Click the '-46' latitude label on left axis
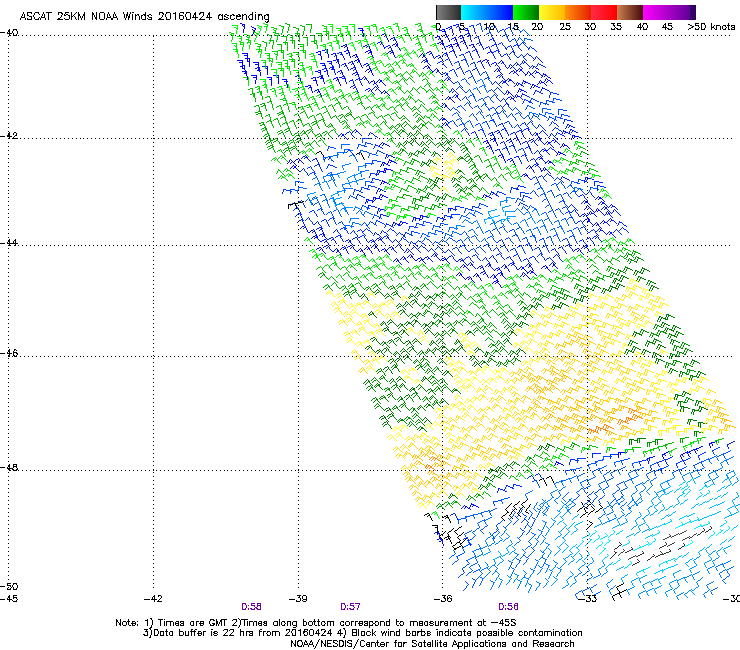 9,353
